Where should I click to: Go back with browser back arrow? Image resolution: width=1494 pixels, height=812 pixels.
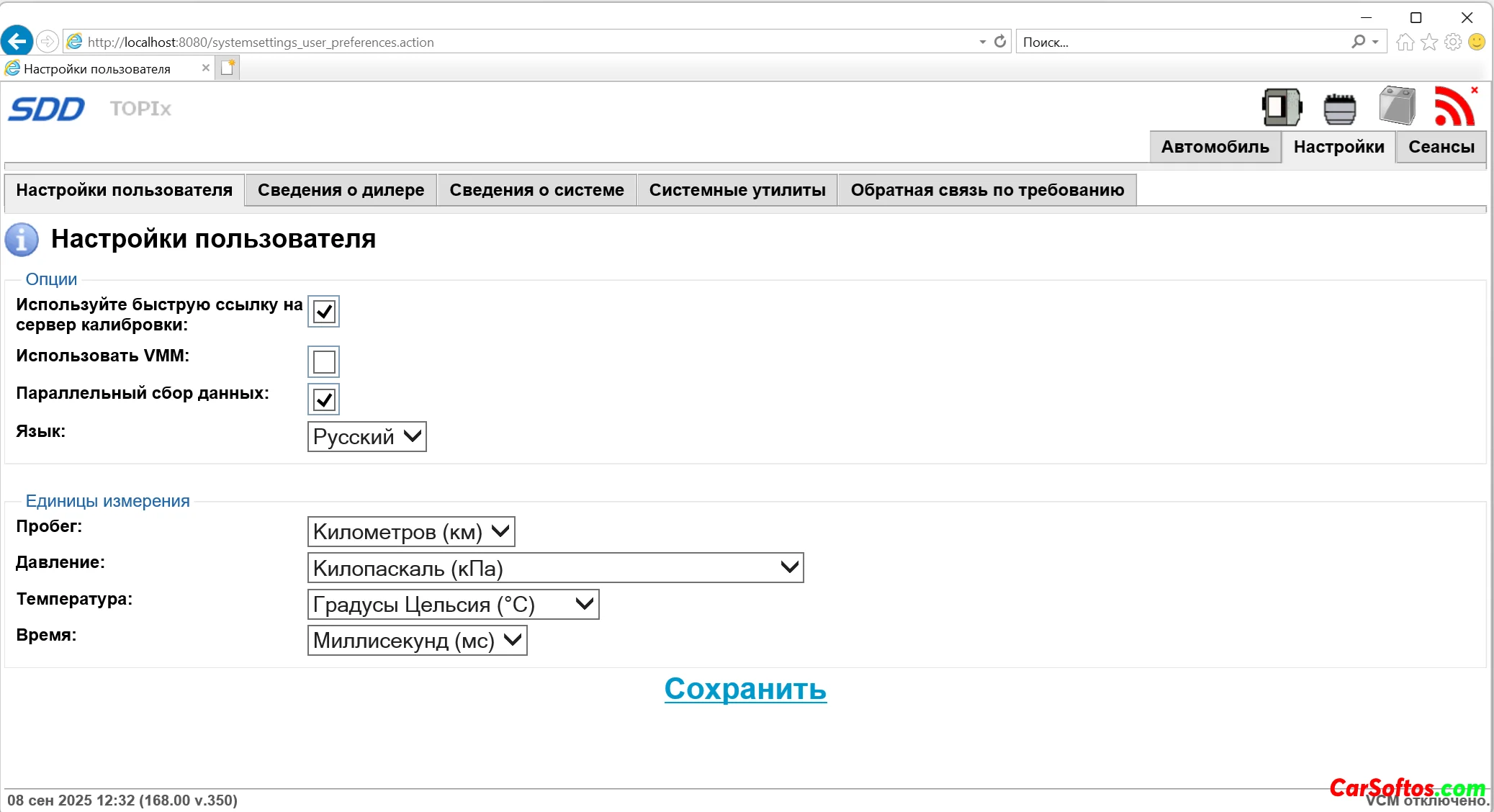(17, 41)
